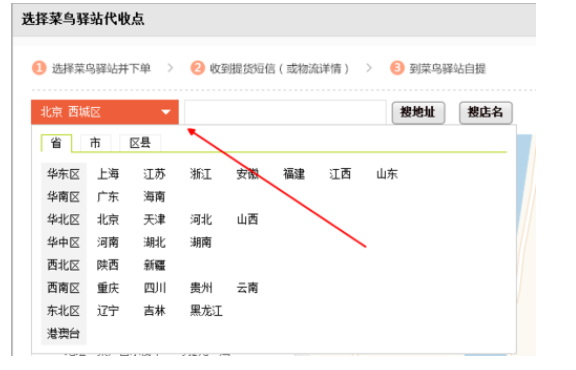The image size is (576, 370).
Task: Select province 湖南
Action: coord(201,243)
